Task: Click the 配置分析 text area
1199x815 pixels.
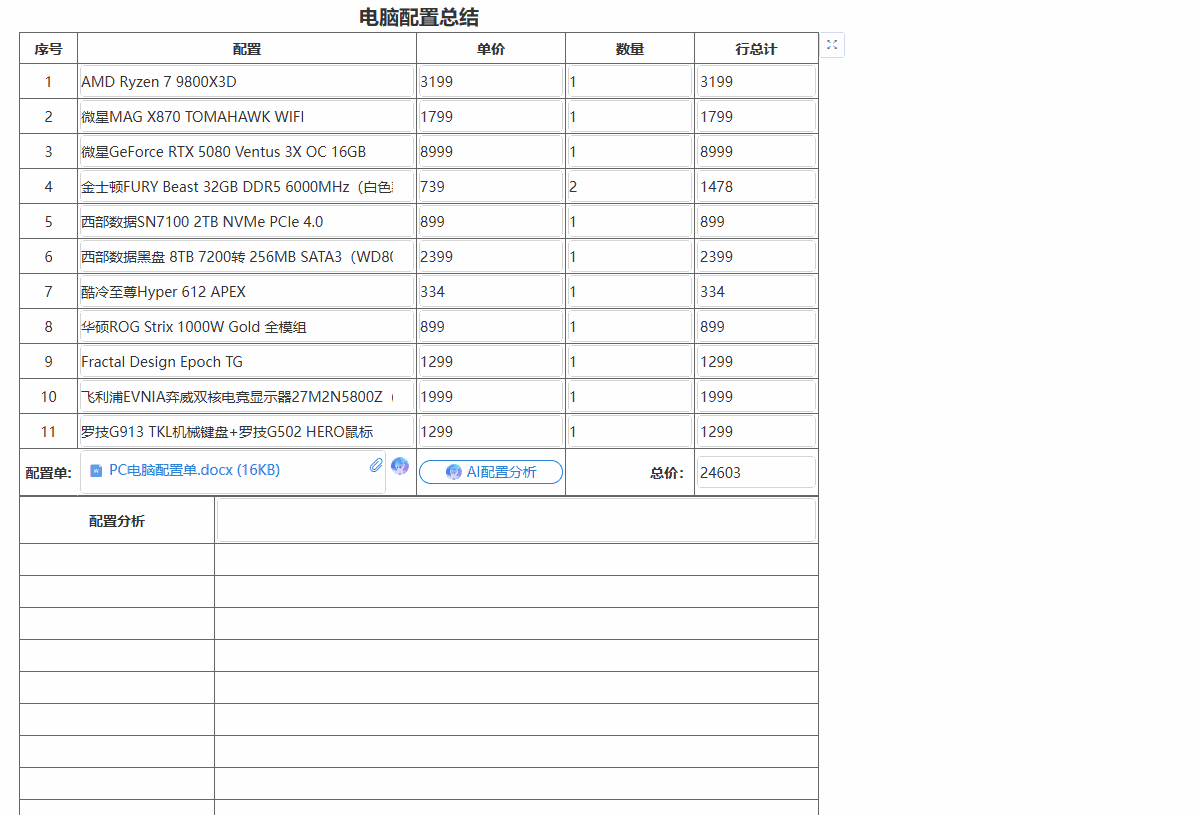Action: click(516, 521)
